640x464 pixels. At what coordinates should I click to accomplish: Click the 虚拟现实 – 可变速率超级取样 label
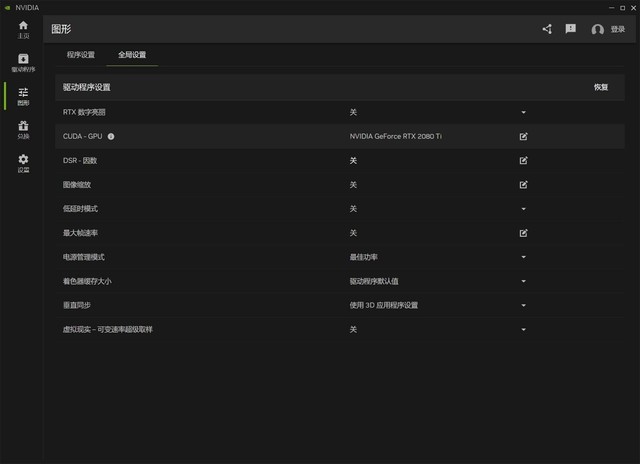pos(108,329)
